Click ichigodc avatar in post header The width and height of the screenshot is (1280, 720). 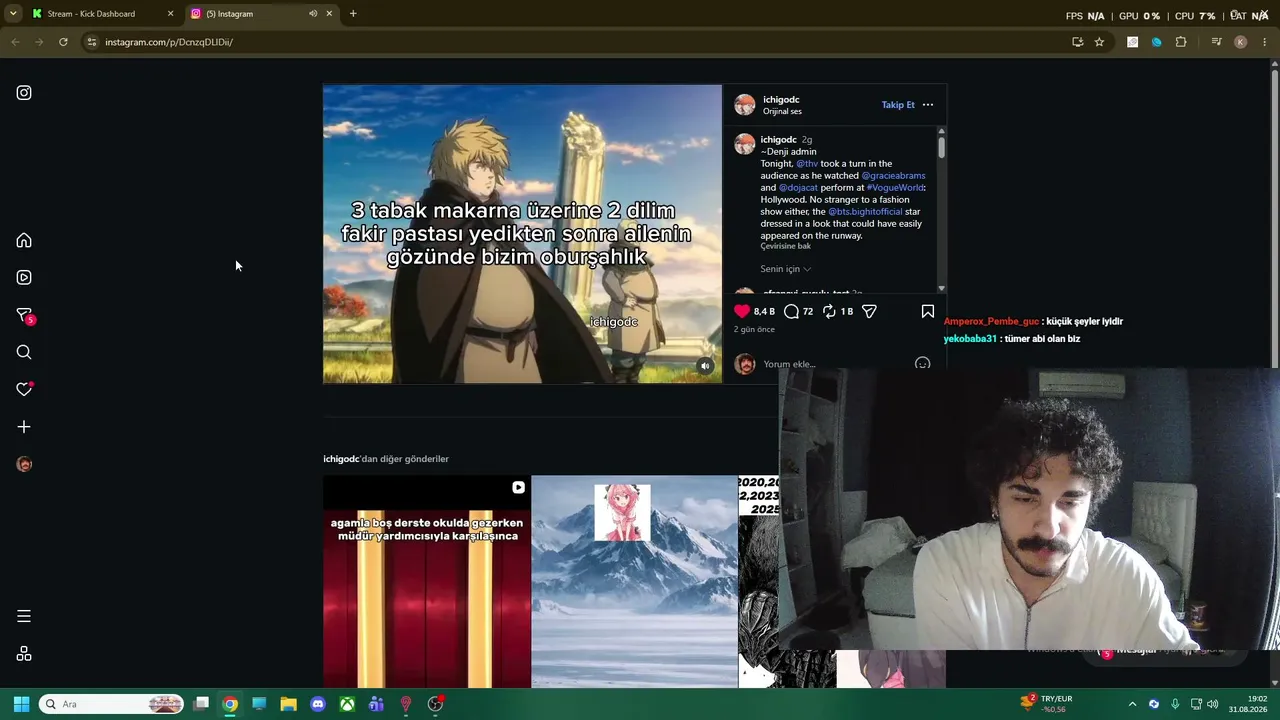point(745,105)
